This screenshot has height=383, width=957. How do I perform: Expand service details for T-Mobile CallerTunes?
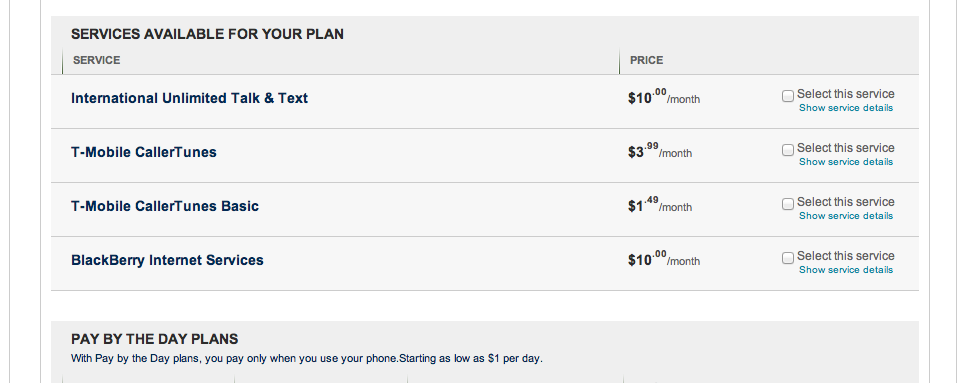846,162
